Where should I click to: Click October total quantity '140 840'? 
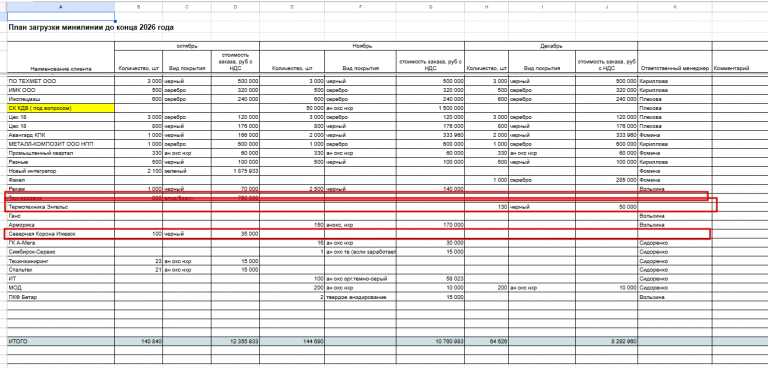[x=139, y=341]
